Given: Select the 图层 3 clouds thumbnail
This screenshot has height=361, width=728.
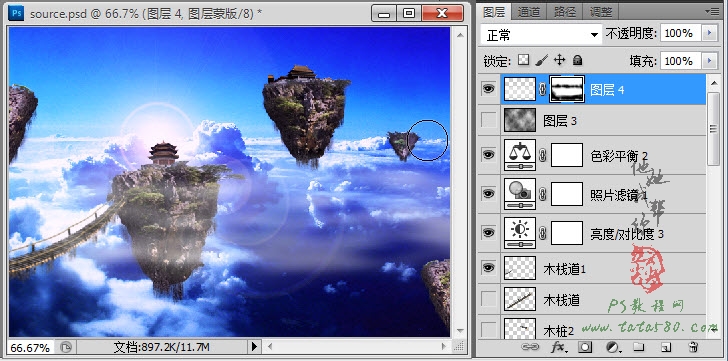Looking at the screenshot, I should pos(520,121).
